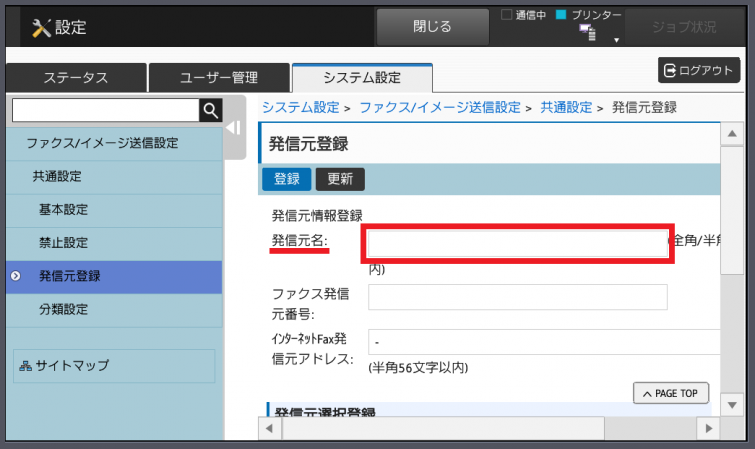Viewport: 755px width, 449px height.
Task: Click the 通信中 indicator box
Action: point(506,14)
